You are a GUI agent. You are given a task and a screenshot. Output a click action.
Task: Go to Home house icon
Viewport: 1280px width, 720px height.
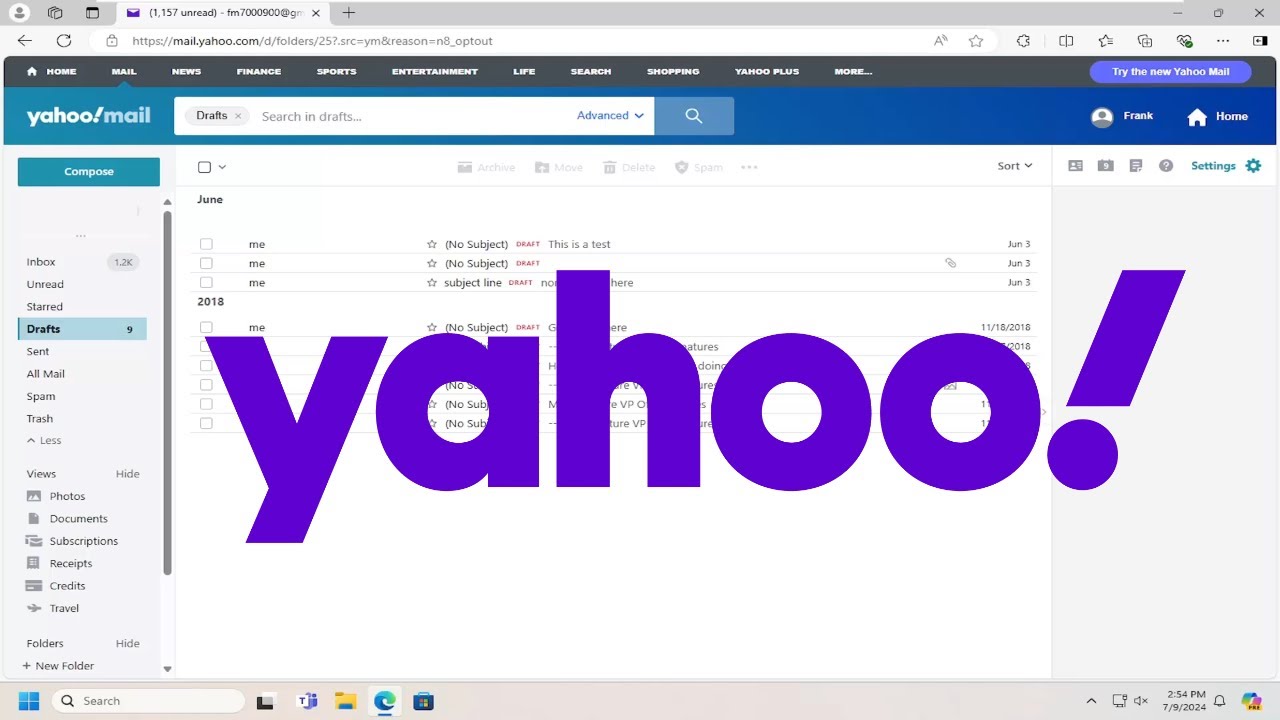pos(1197,117)
